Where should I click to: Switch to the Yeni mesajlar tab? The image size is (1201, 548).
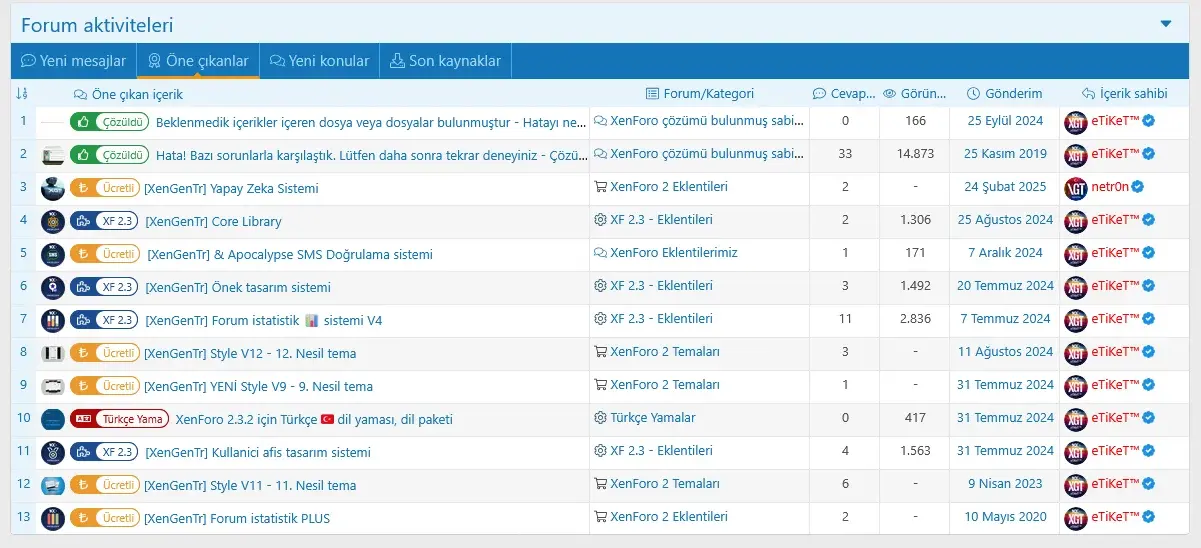pos(74,61)
